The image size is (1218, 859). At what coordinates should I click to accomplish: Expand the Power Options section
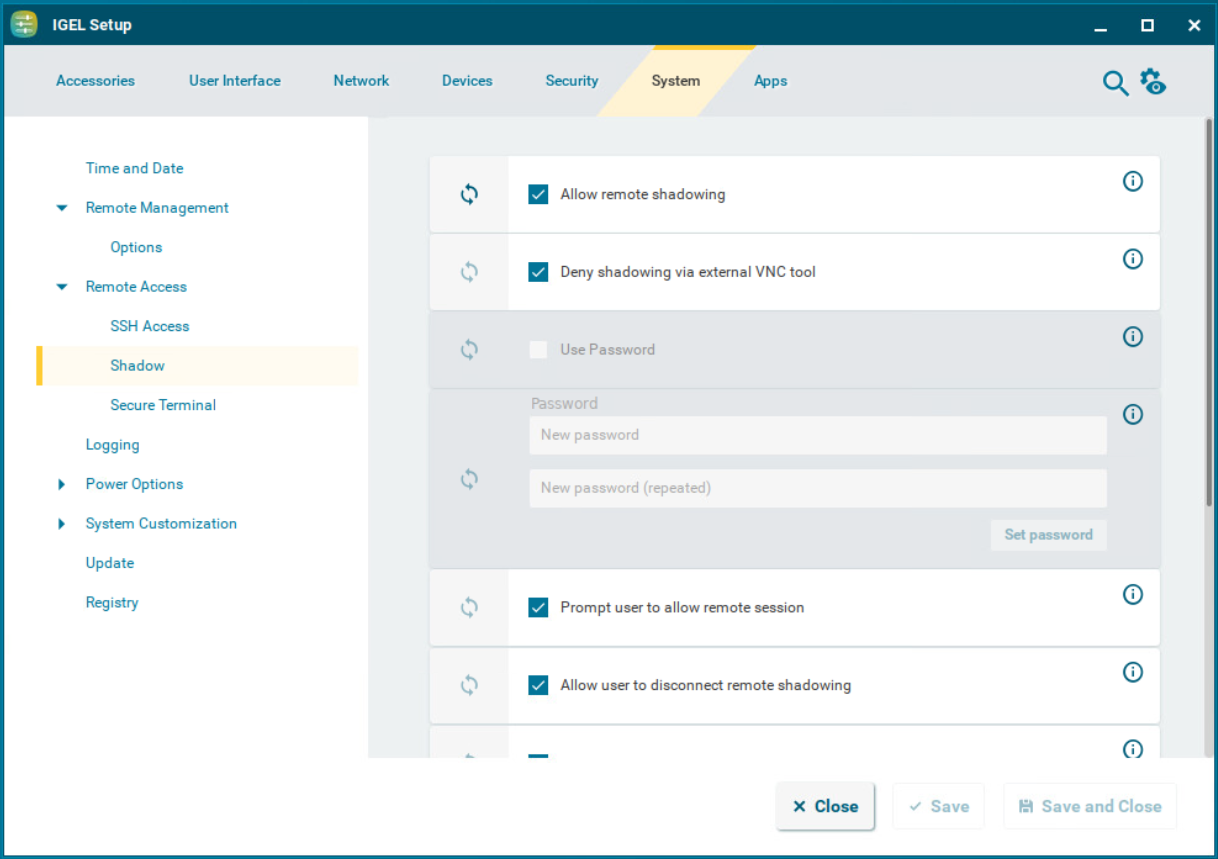(x=62, y=484)
